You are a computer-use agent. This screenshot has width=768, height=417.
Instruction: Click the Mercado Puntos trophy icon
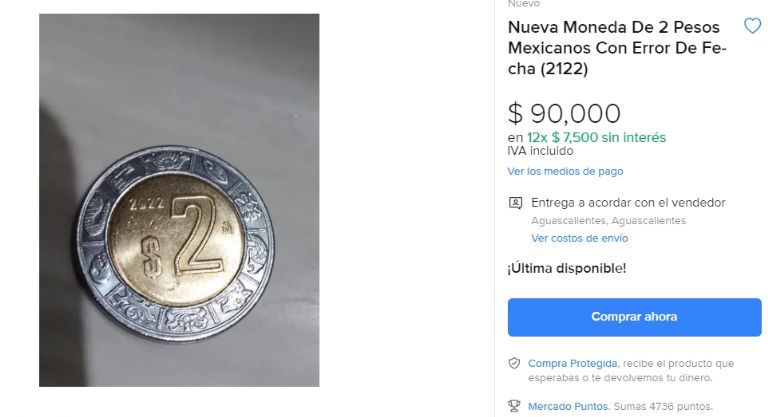point(514,406)
